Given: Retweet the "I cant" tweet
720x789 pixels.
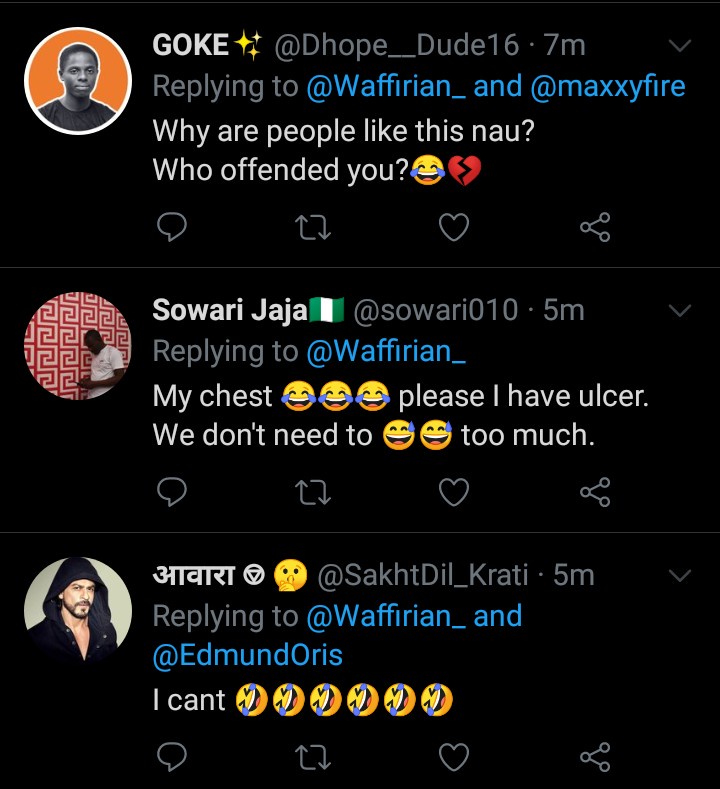Looking at the screenshot, I should click(x=314, y=756).
